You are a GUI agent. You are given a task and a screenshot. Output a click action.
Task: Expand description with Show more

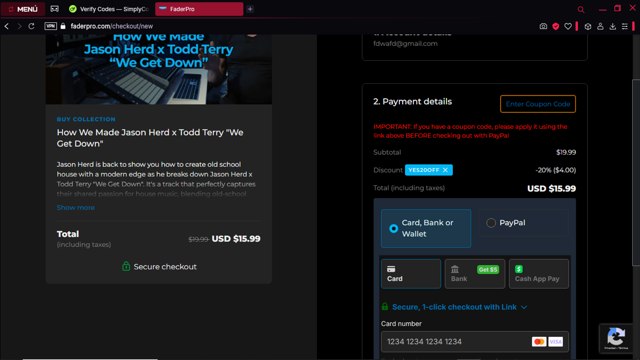(76, 207)
